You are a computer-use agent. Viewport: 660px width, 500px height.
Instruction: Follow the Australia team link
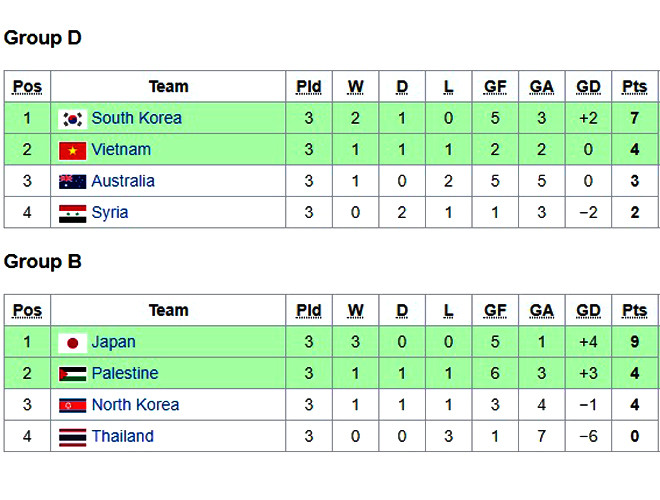coord(123,181)
